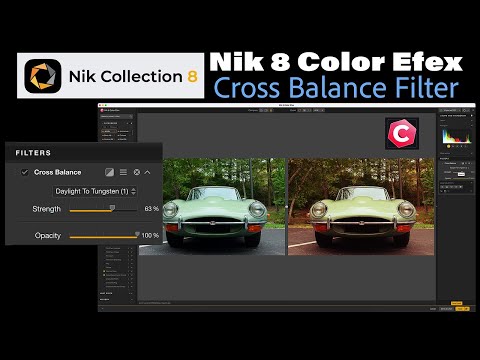Open the control points mask icon for Cross Balance
480x360 pixels.
109,172
